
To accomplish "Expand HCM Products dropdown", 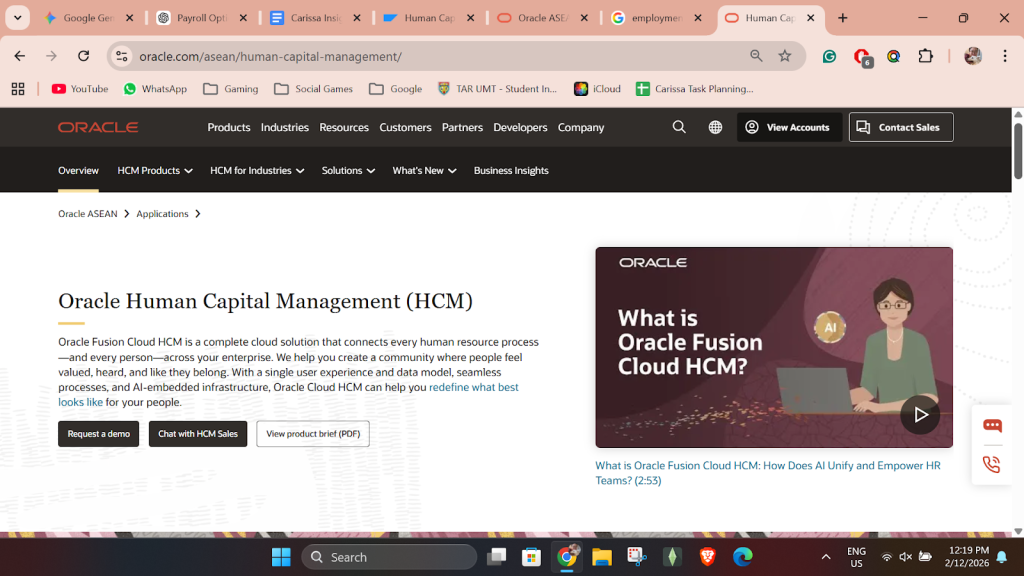I will [x=155, y=170].
